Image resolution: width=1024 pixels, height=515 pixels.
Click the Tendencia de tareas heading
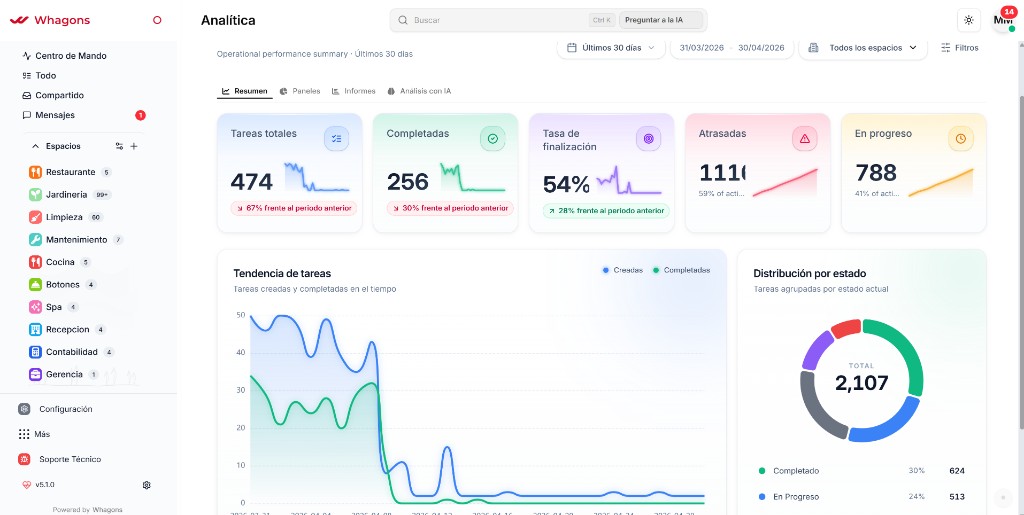[x=282, y=273]
